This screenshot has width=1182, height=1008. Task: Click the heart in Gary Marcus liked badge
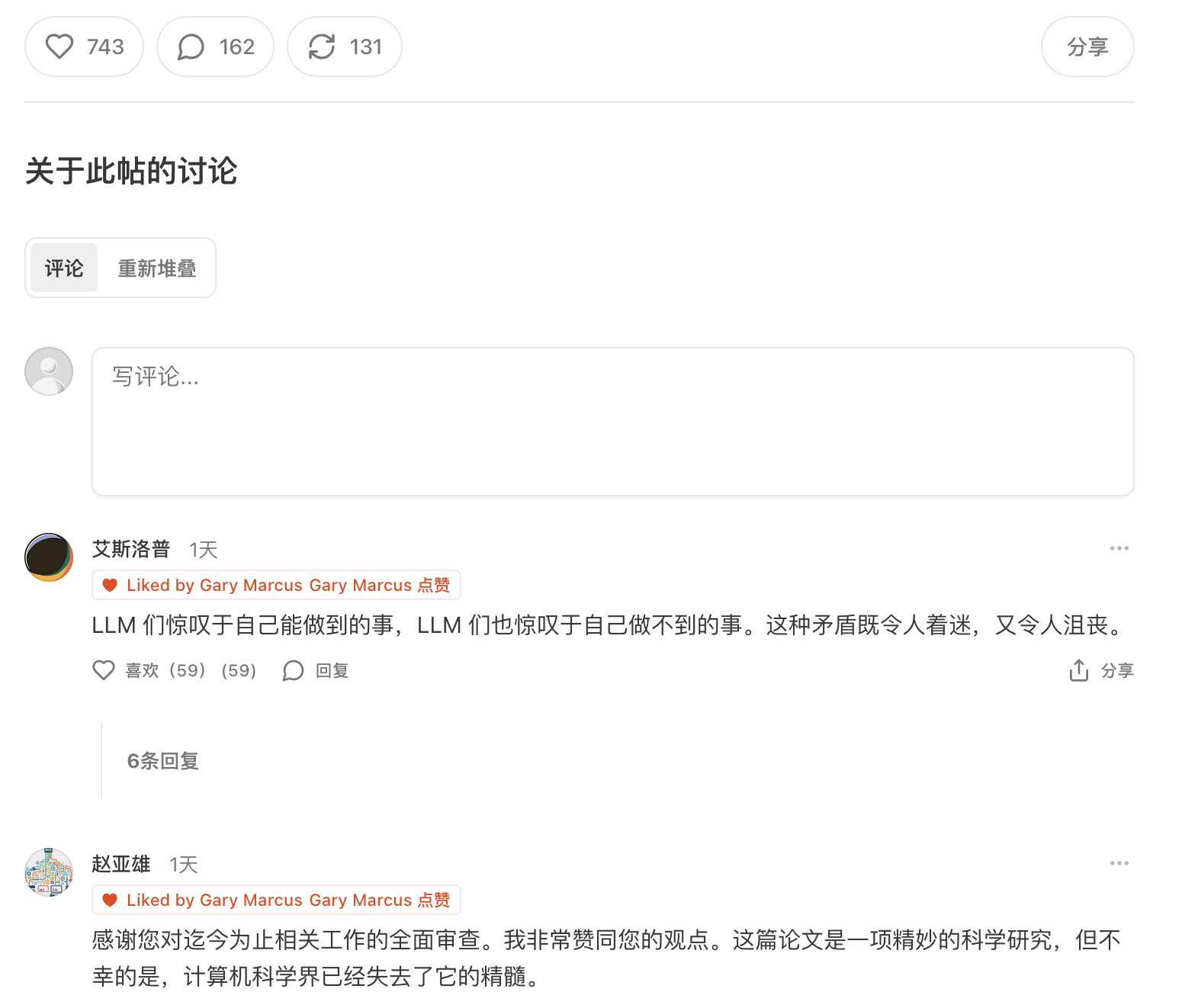[x=111, y=585]
